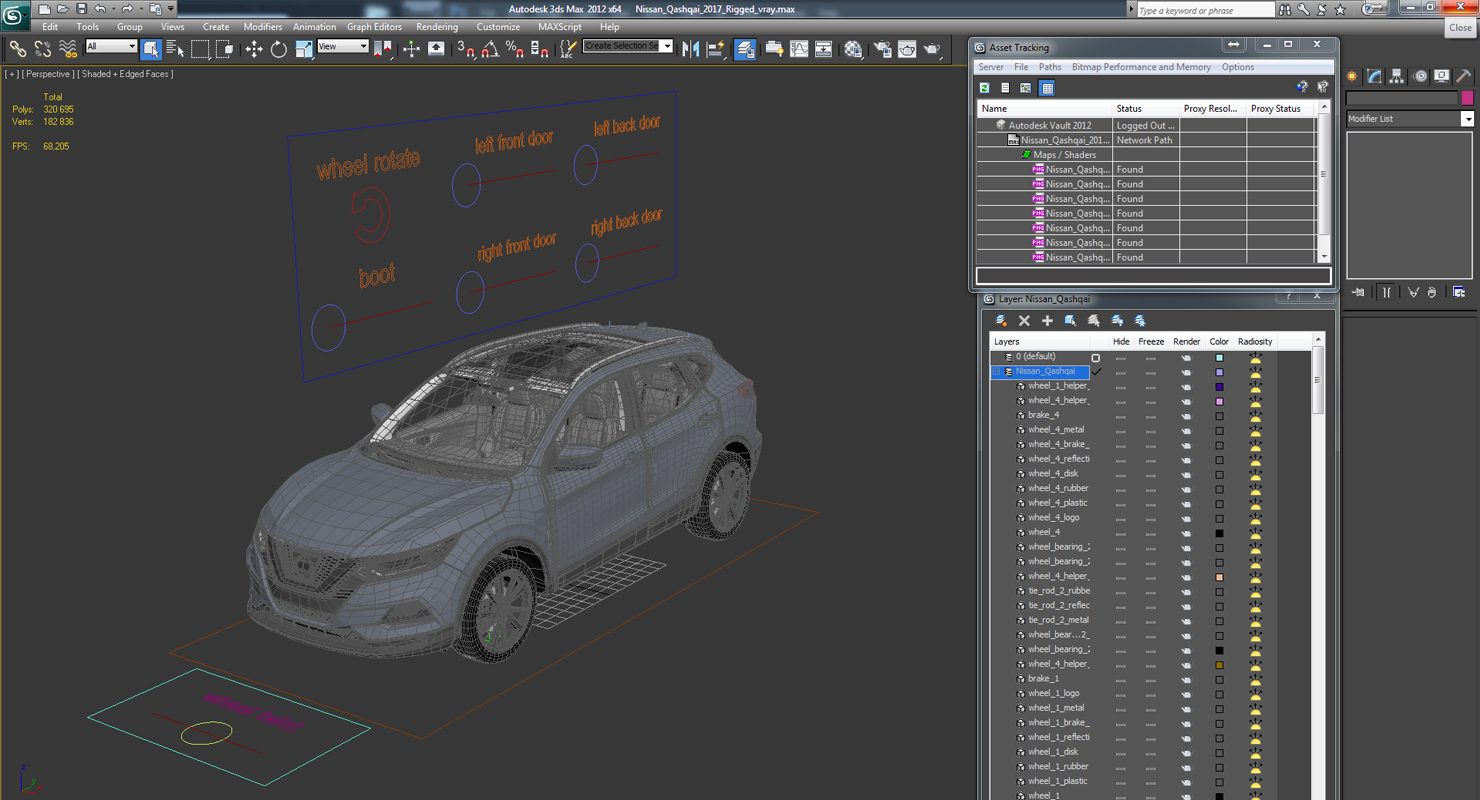Open the Modifiers menu
This screenshot has height=800, width=1480.
(263, 27)
